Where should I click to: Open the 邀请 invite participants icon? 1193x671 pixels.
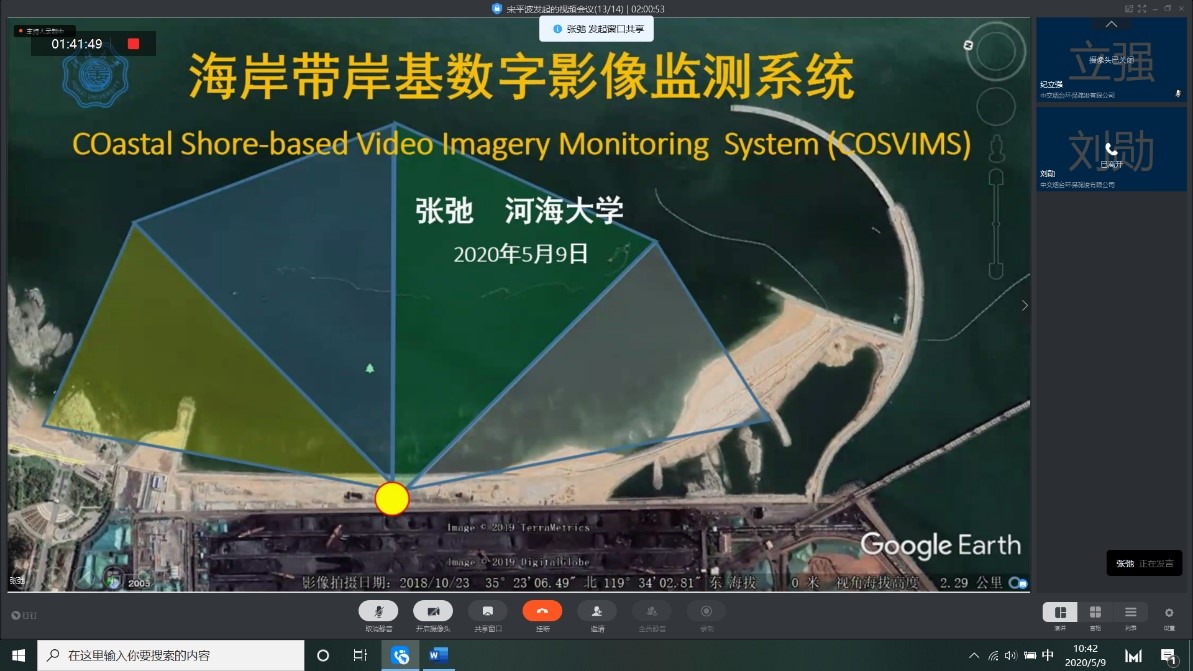click(597, 611)
